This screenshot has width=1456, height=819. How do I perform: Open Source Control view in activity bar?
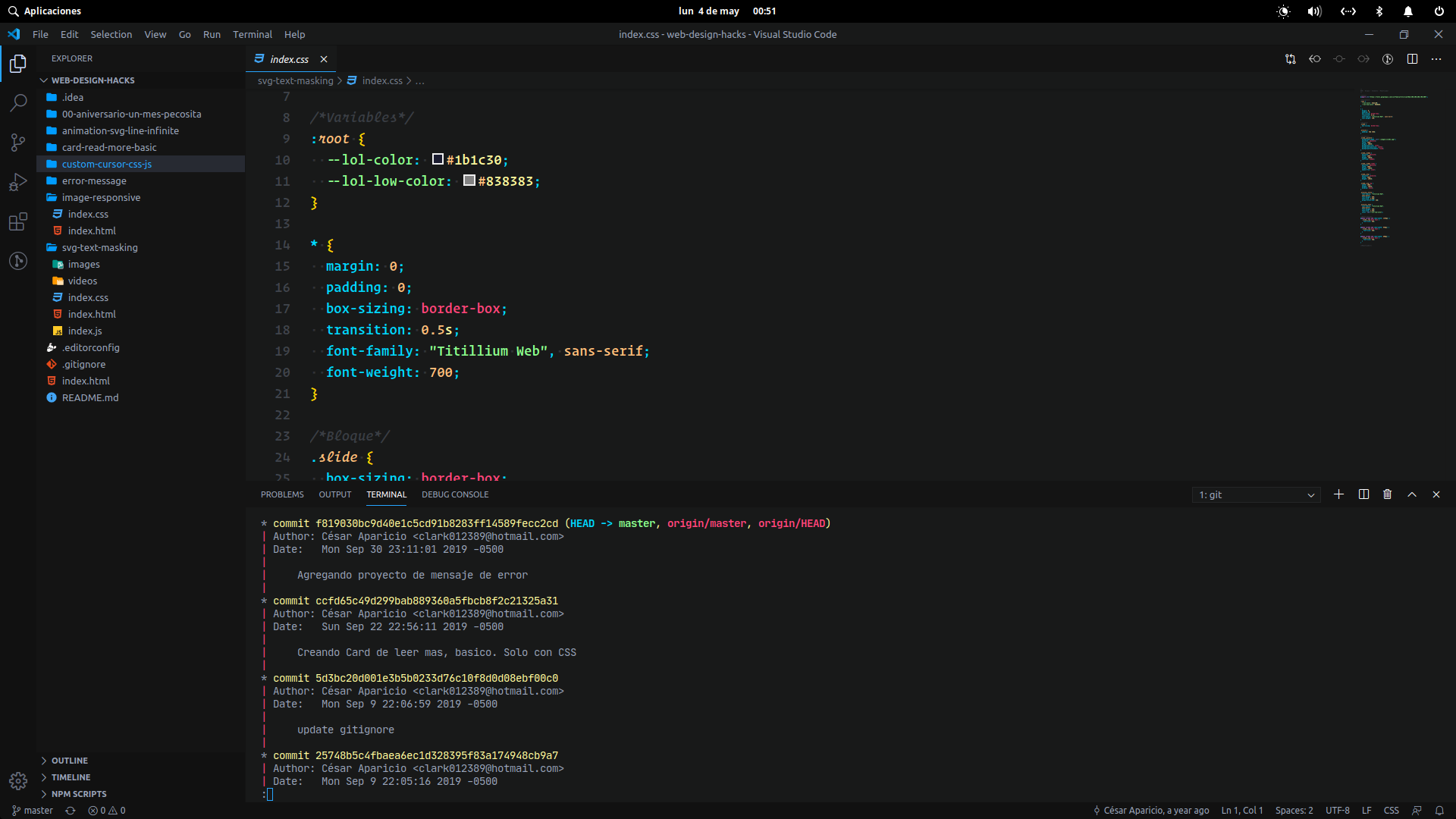(x=18, y=142)
